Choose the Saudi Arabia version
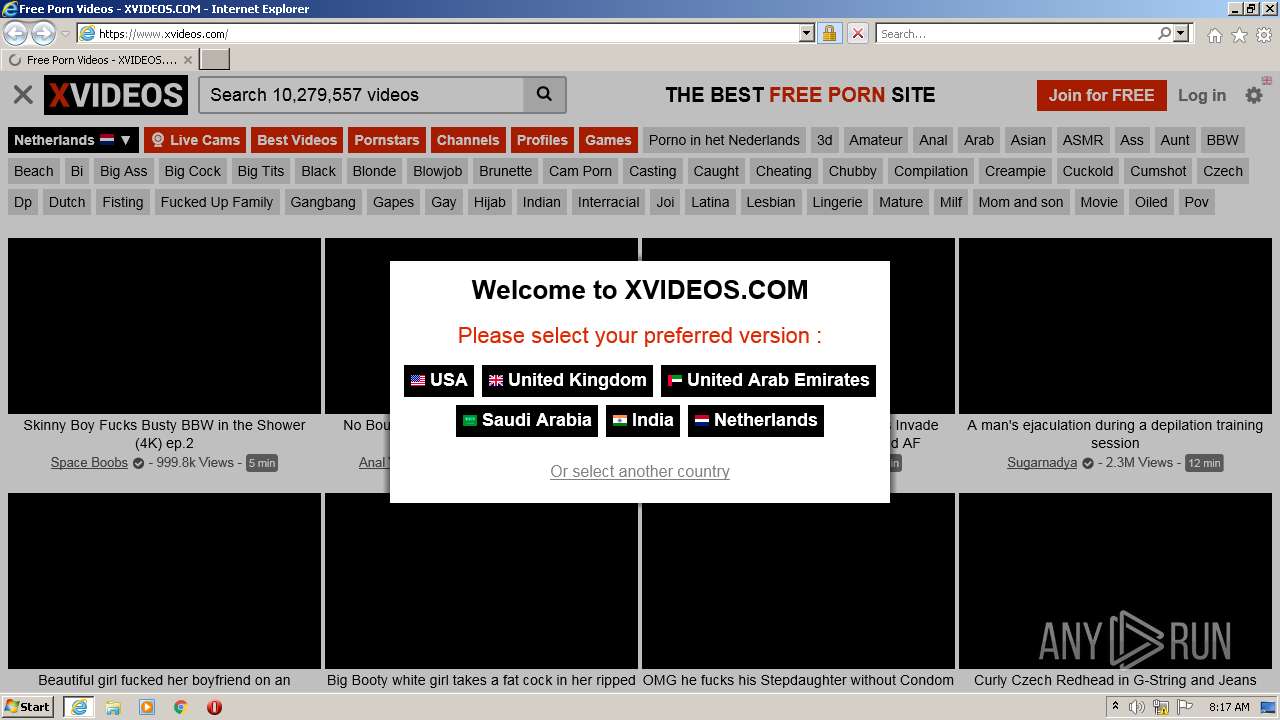The height and width of the screenshot is (720, 1280). (x=527, y=420)
